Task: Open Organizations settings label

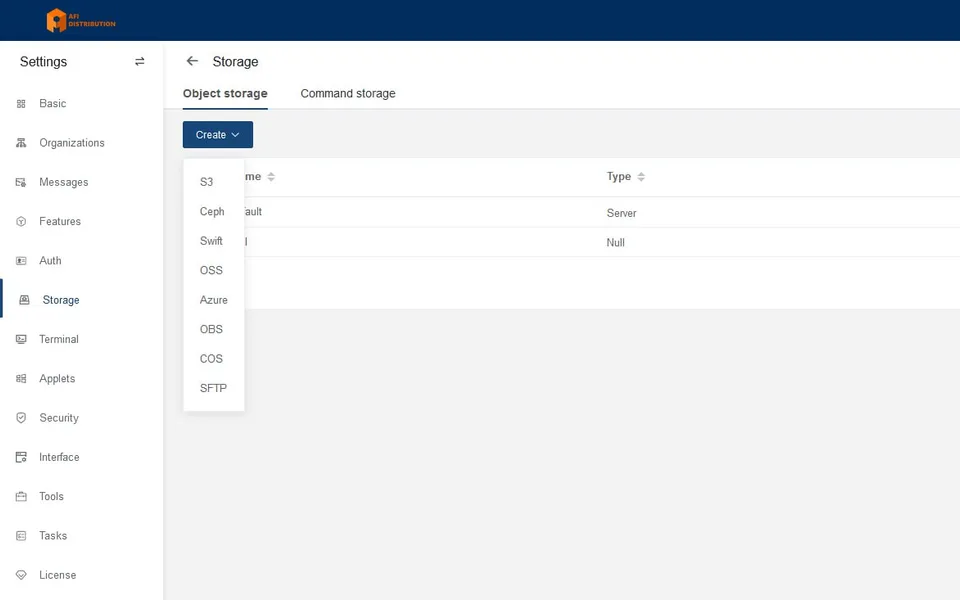Action: 72,143
